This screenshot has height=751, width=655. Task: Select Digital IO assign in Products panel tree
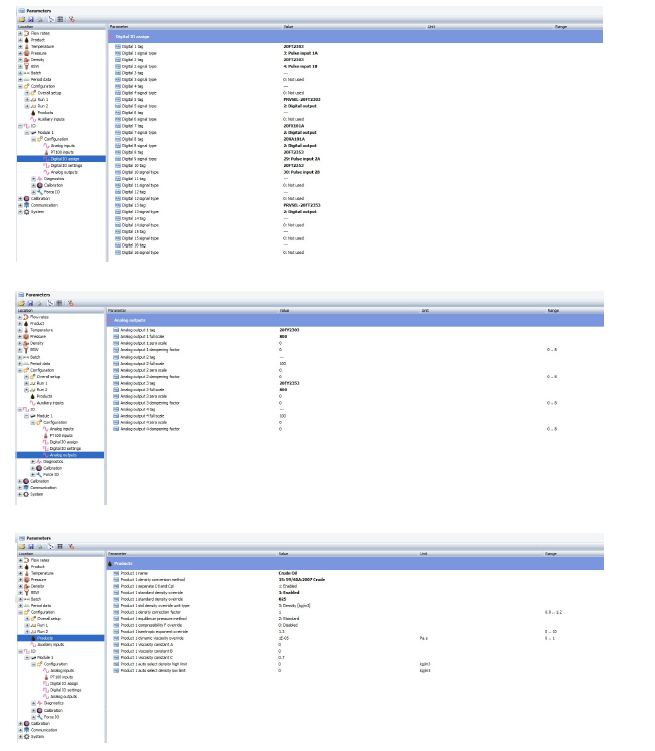tap(64, 683)
